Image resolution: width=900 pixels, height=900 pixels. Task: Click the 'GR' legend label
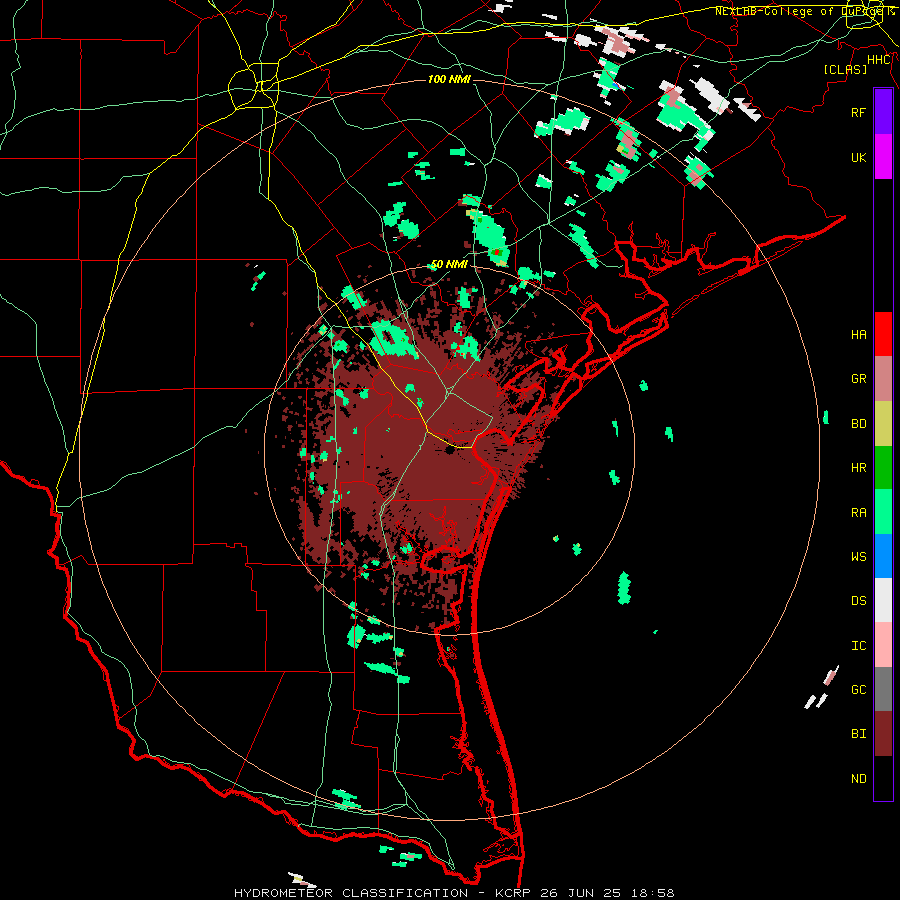click(x=858, y=379)
